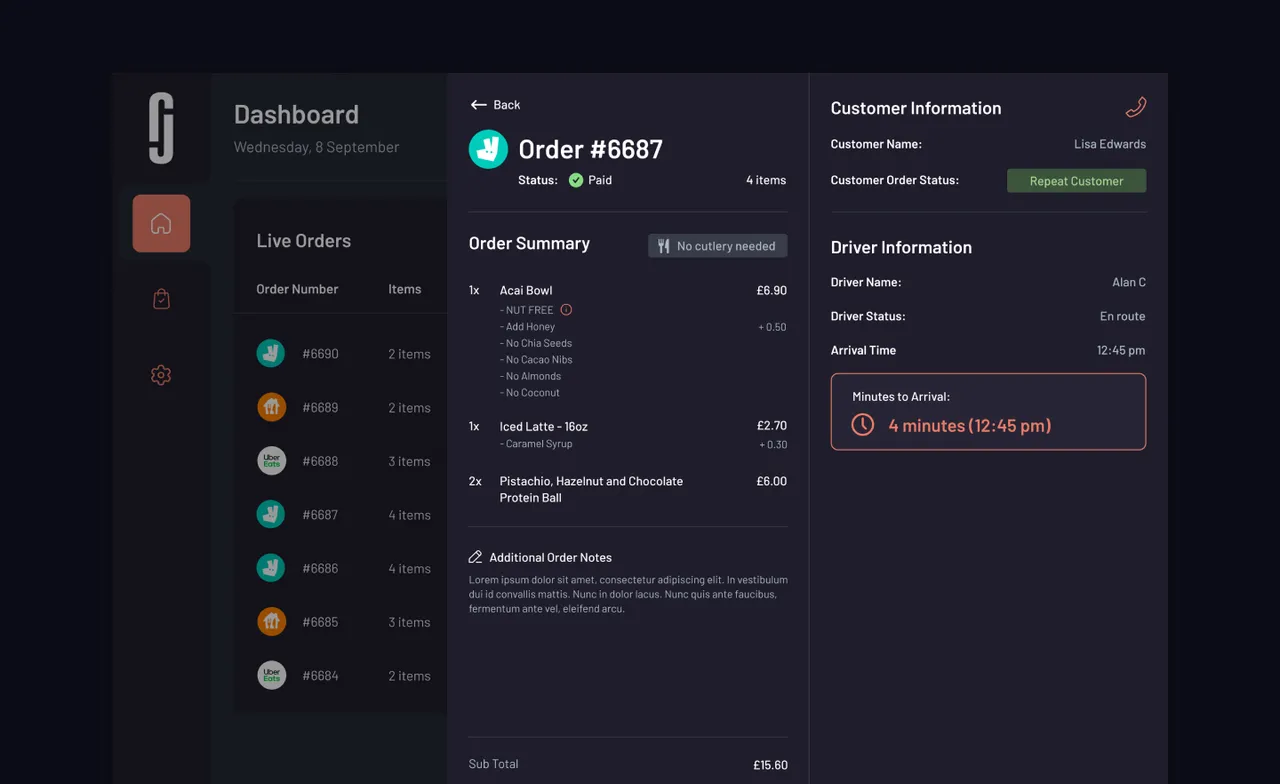Open the settings gear in sidebar
Image resolution: width=1280 pixels, height=784 pixels.
pos(161,375)
